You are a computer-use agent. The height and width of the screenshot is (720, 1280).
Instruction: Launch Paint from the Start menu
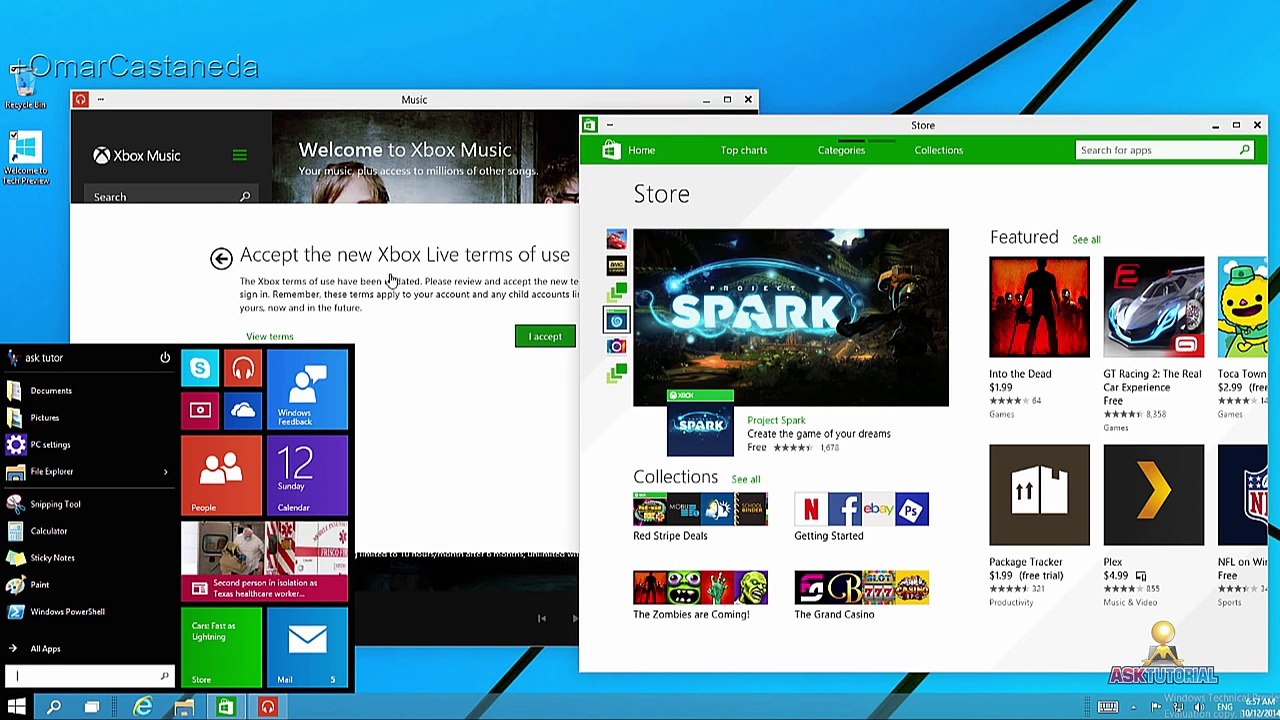[x=88, y=585]
